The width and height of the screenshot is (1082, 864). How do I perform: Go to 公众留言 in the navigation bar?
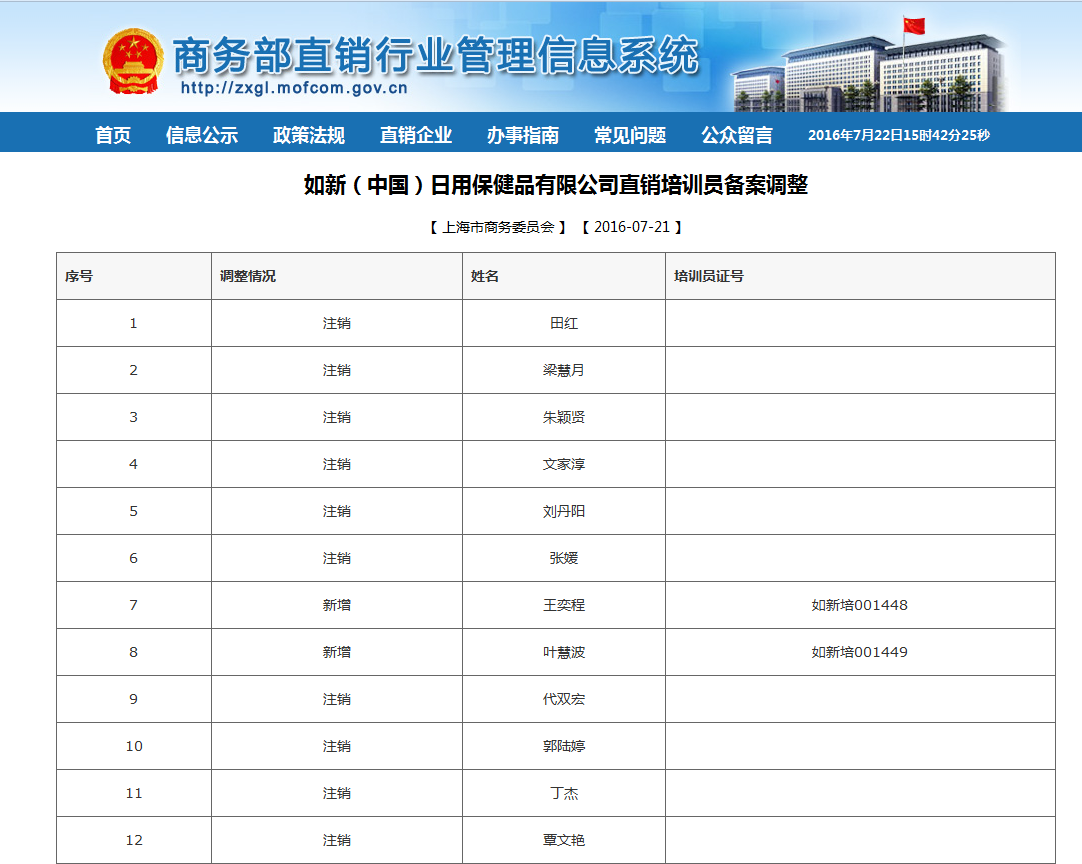[737, 135]
